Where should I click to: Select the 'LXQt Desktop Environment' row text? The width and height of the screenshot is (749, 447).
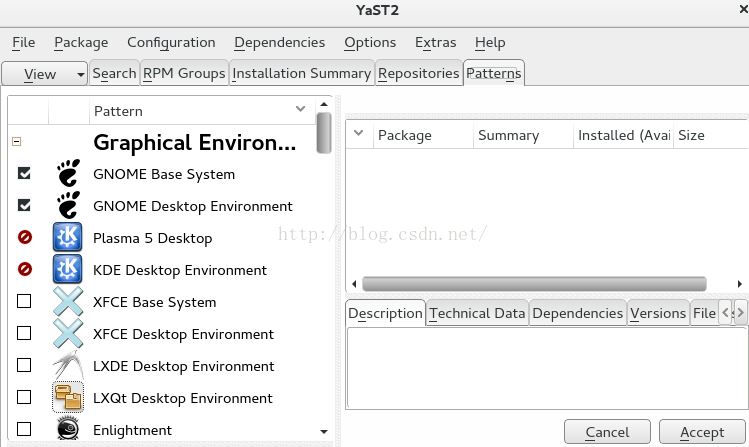[x=183, y=398]
